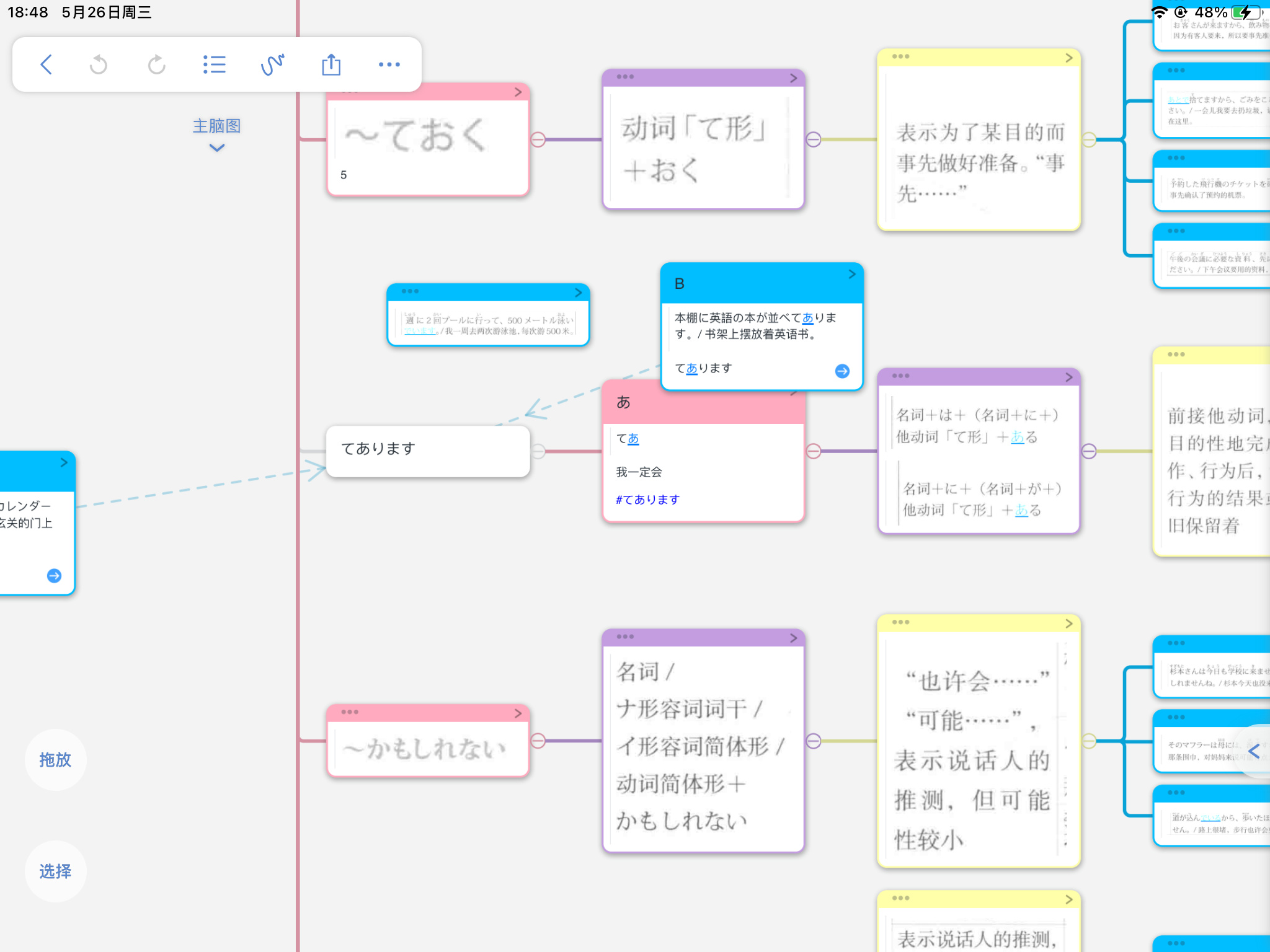Collapse branch of ~ておく card
This screenshot has height=952, width=1270.
click(538, 139)
